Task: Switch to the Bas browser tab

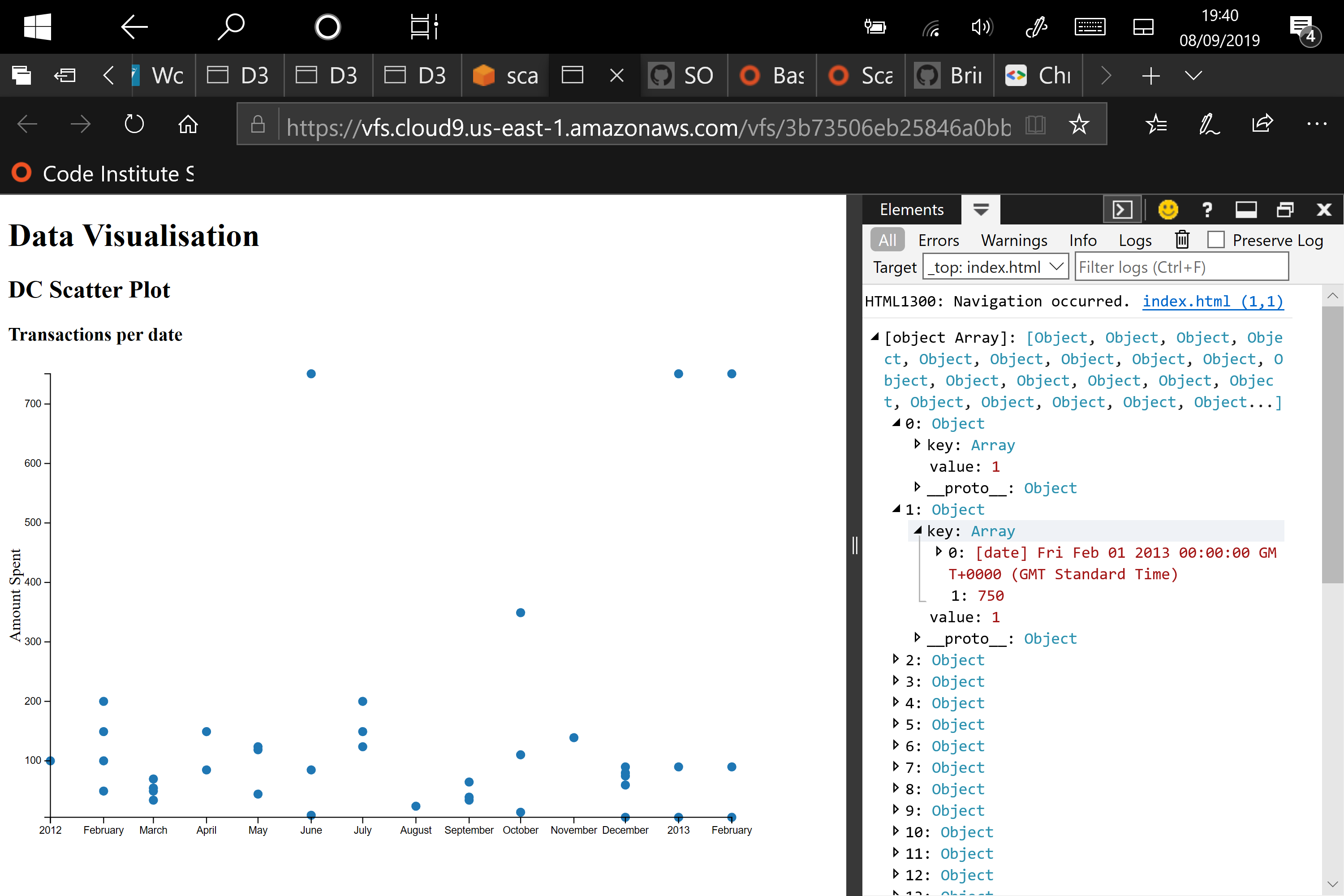Action: (x=772, y=75)
